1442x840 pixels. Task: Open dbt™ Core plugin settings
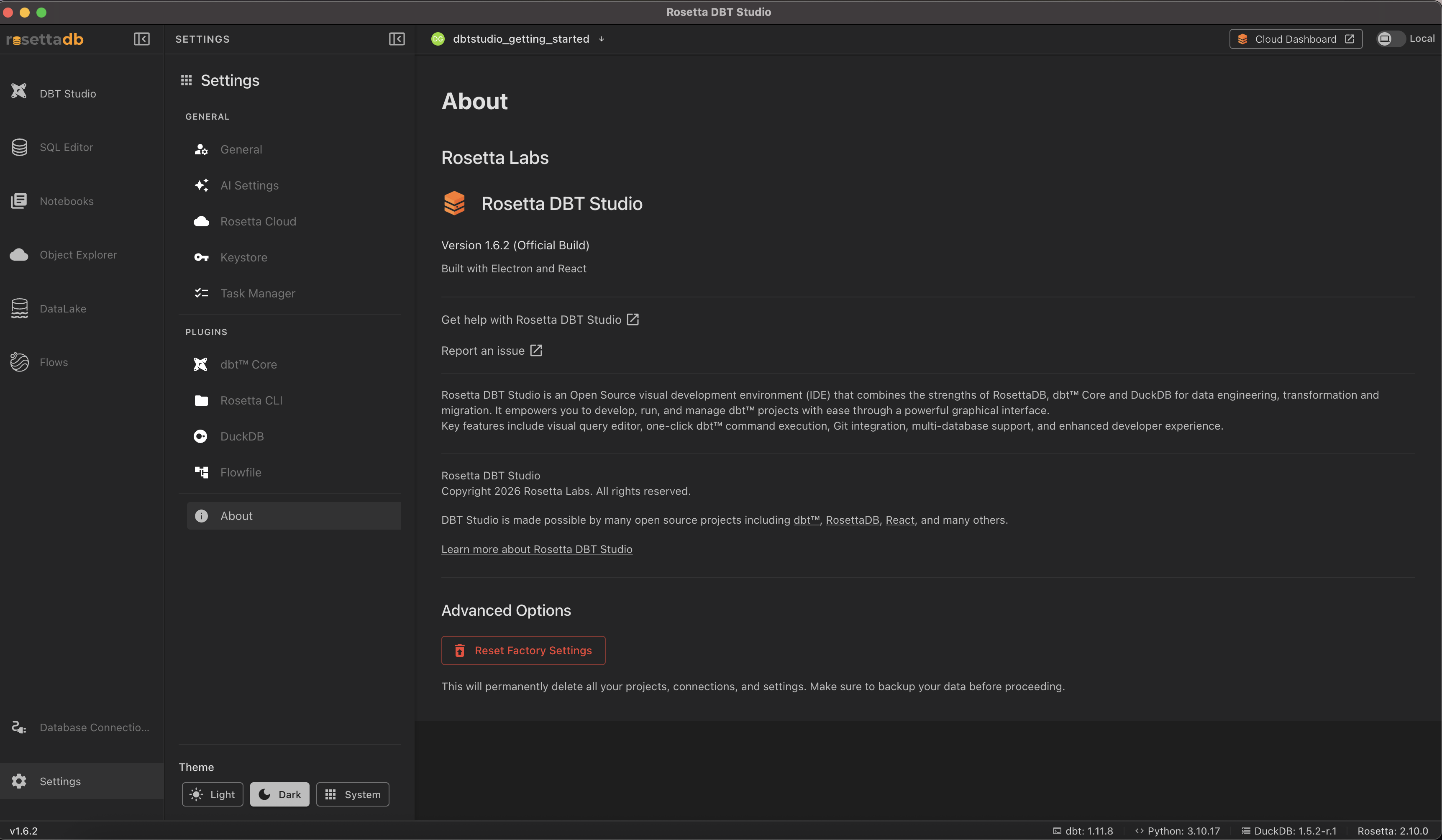pos(294,364)
